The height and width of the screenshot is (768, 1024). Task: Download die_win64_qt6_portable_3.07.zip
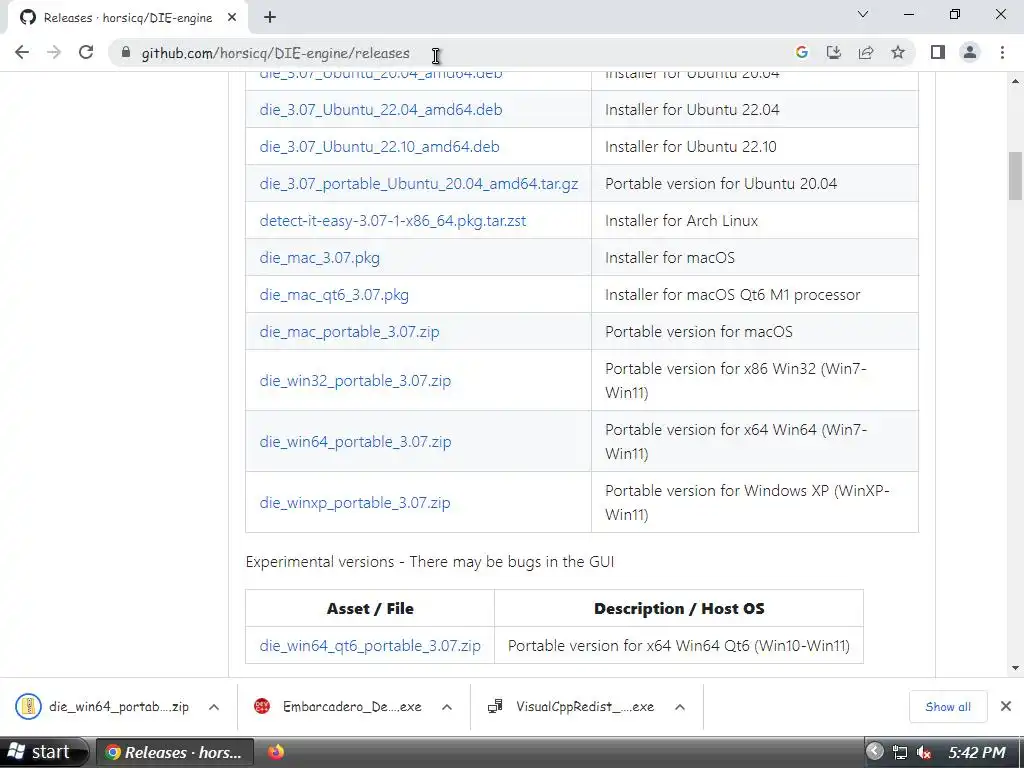[x=370, y=646]
